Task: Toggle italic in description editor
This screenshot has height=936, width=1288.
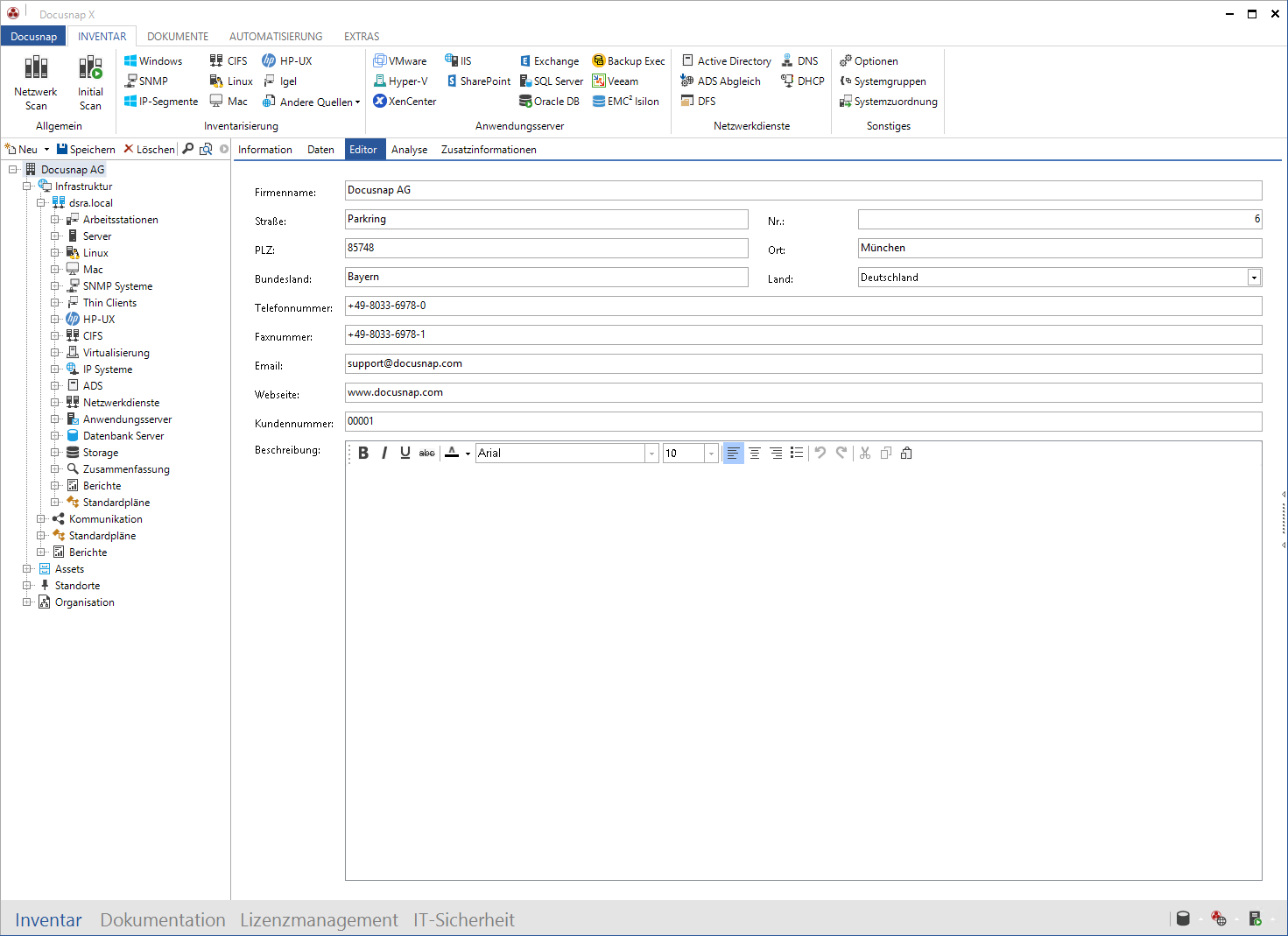Action: 384,453
